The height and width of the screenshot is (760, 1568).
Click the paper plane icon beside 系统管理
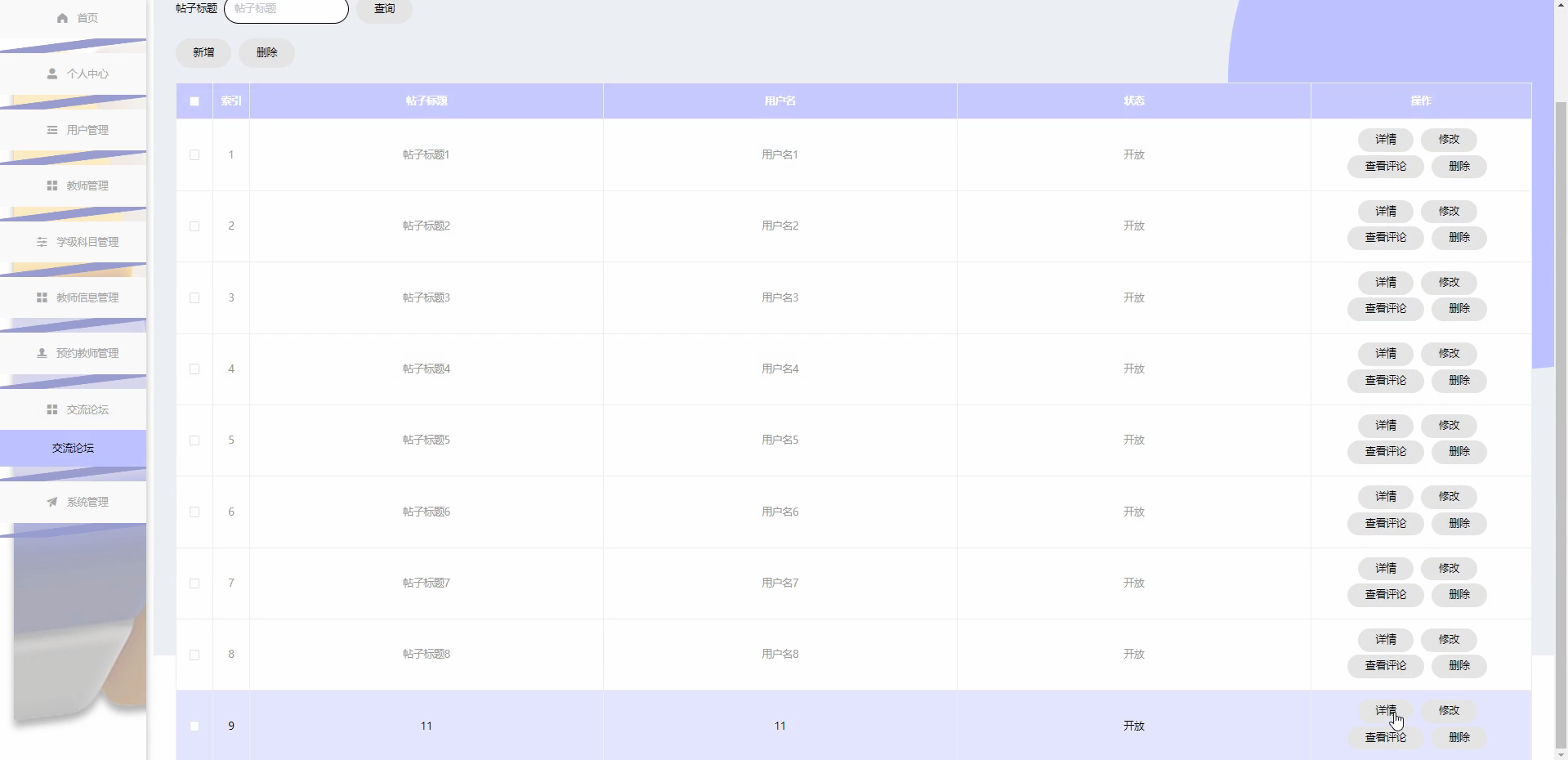52,502
